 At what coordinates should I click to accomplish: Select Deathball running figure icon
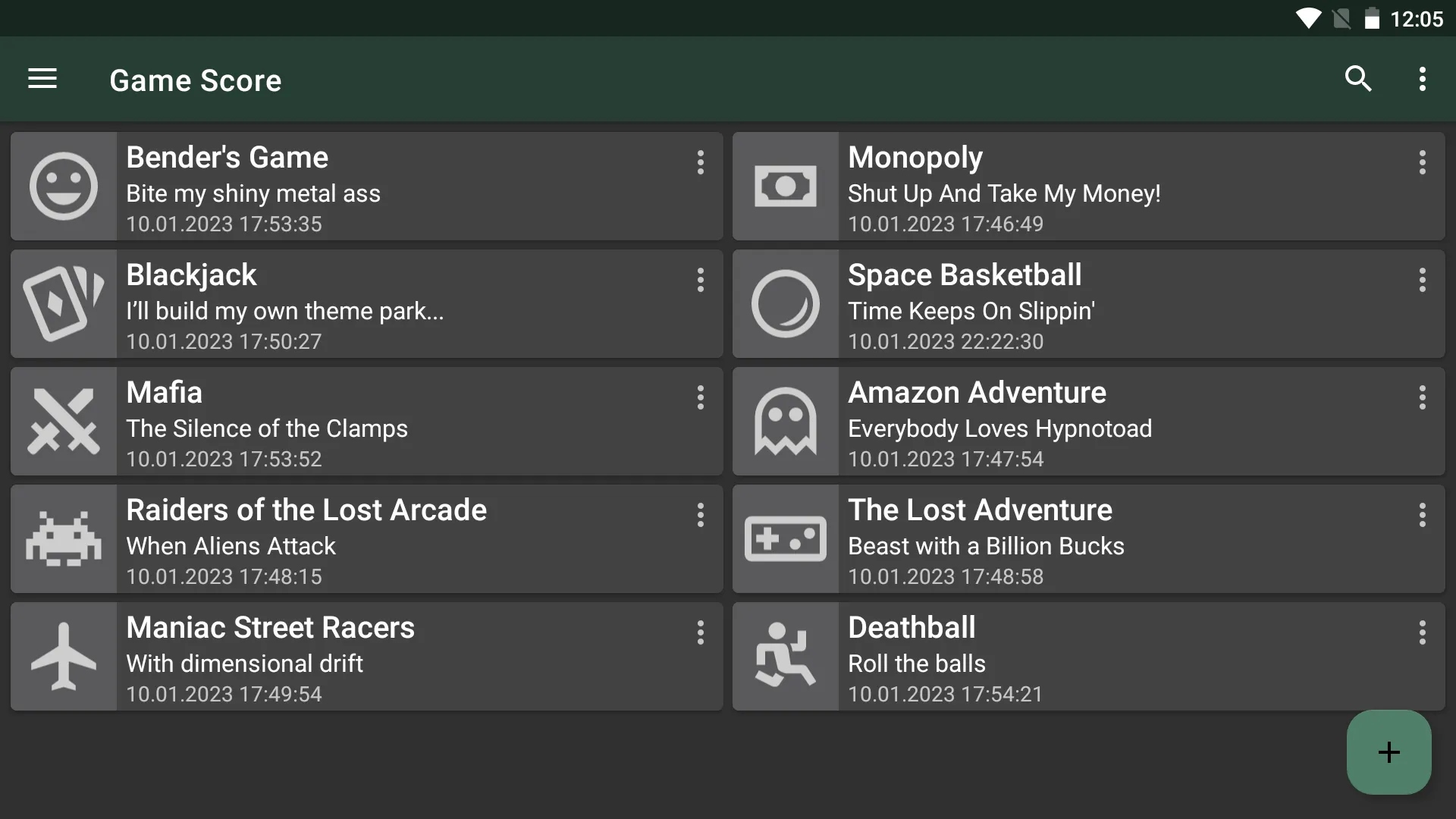click(785, 655)
